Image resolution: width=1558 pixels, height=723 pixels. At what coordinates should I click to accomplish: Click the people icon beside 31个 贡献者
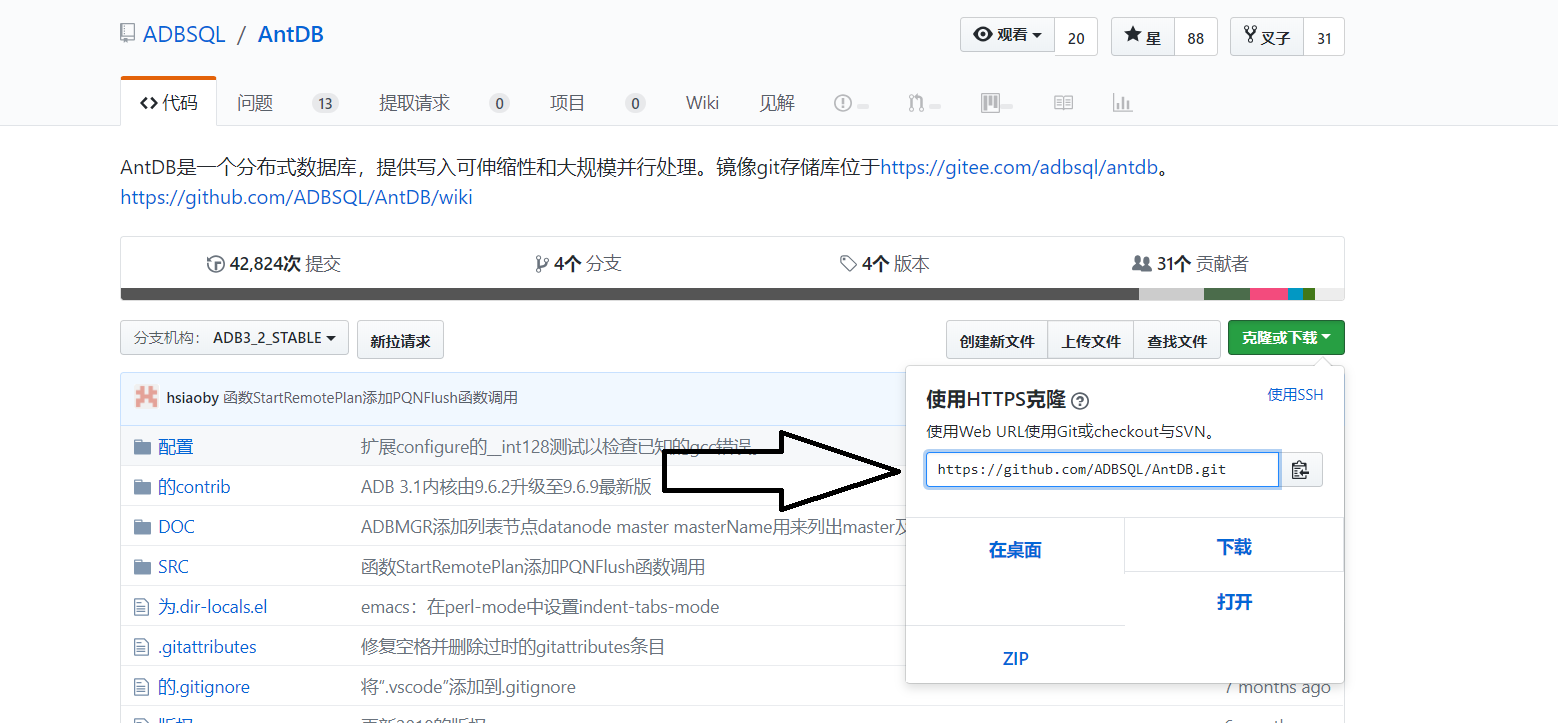tap(1141, 264)
